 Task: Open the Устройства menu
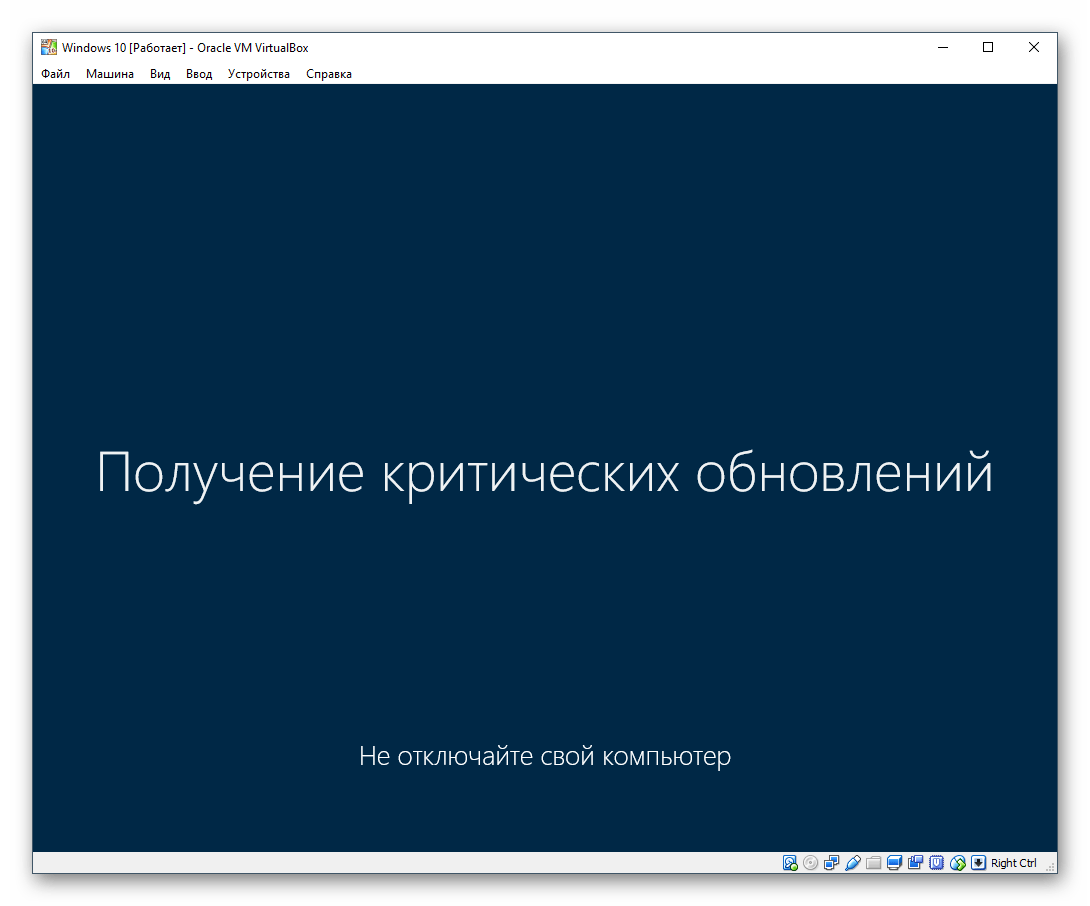click(x=259, y=74)
